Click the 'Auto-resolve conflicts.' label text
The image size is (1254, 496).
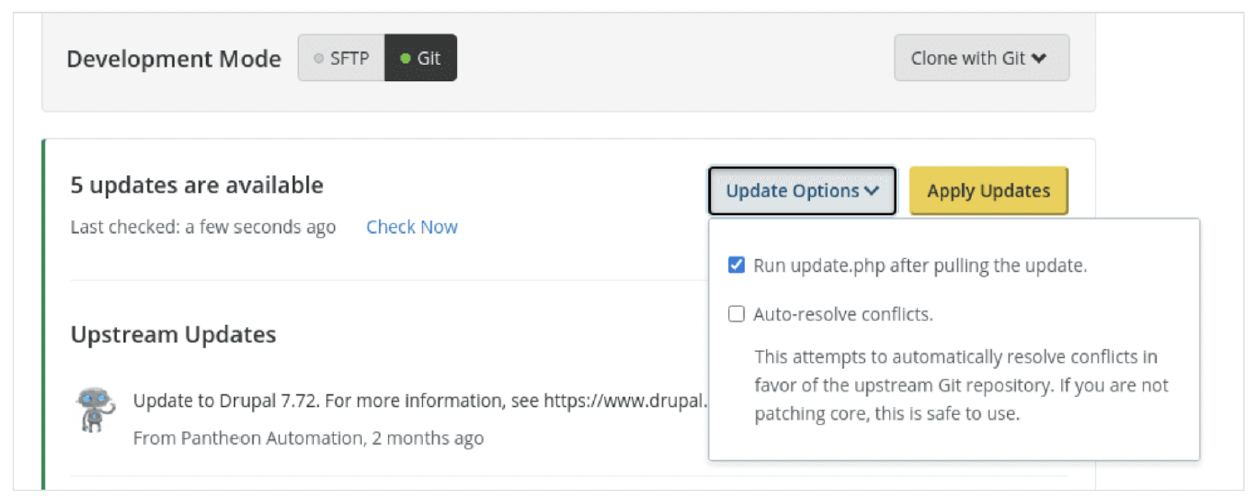[843, 314]
